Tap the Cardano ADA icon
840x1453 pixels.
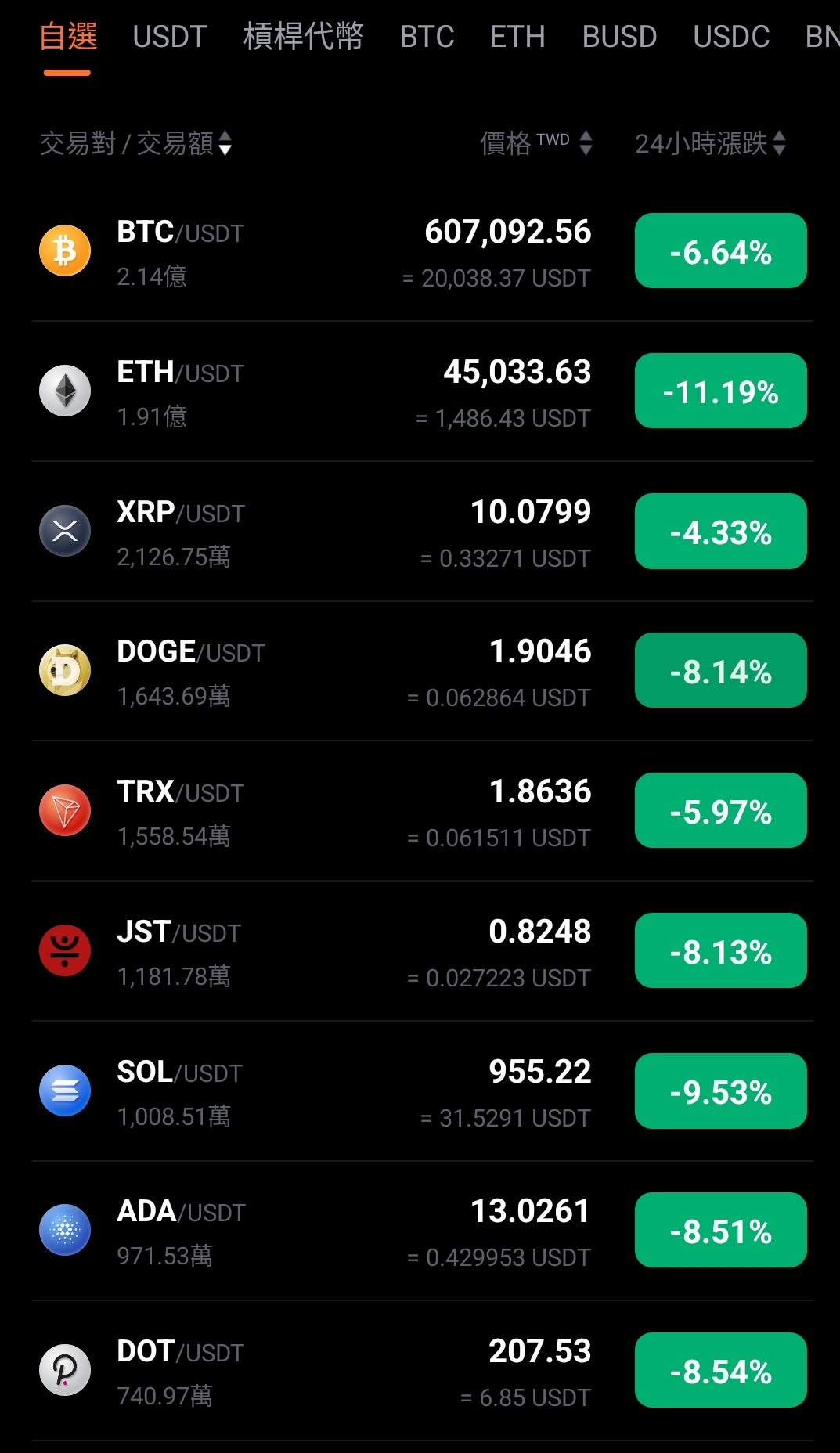coord(65,1231)
